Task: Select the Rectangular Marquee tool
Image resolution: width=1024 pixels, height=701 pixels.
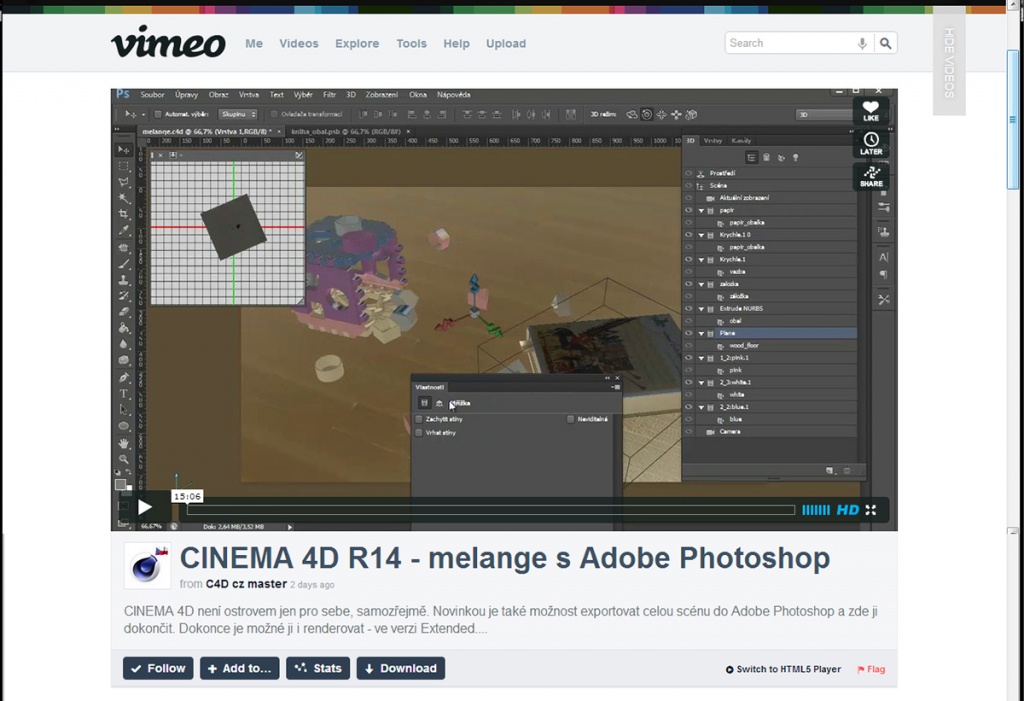Action: coord(123,166)
